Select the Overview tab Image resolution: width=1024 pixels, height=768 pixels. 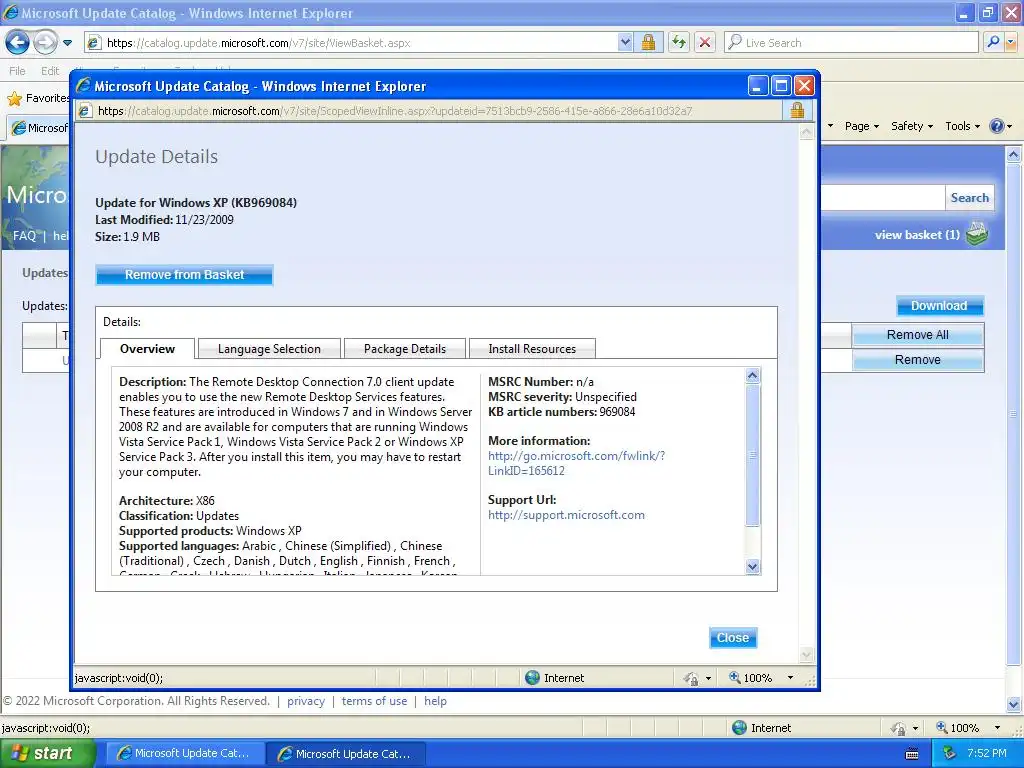point(147,349)
